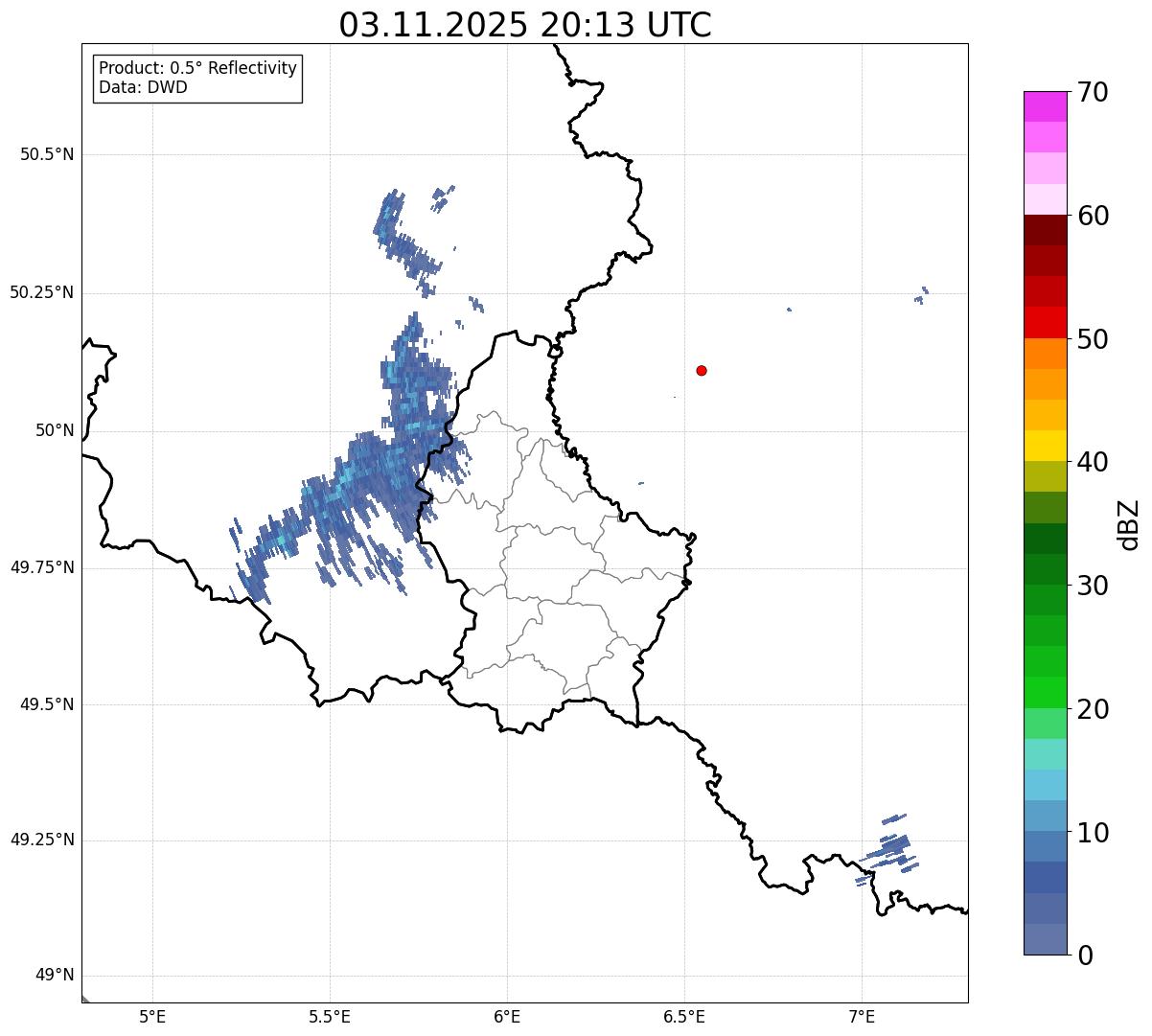Click the colorbar tick label 70
1152x1036 pixels.
(x=1093, y=92)
